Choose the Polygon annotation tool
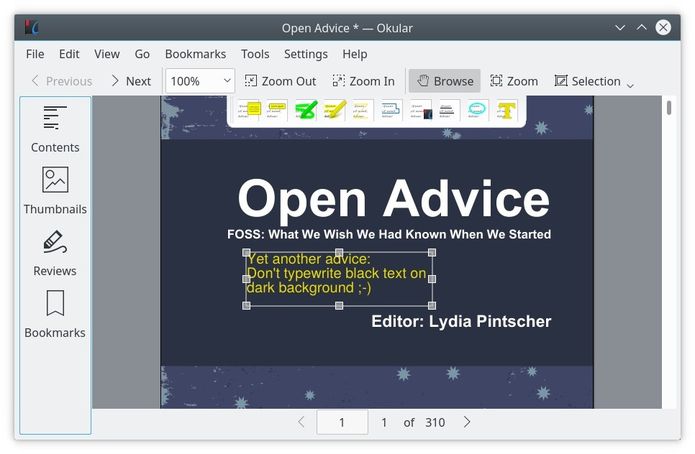 click(x=390, y=110)
